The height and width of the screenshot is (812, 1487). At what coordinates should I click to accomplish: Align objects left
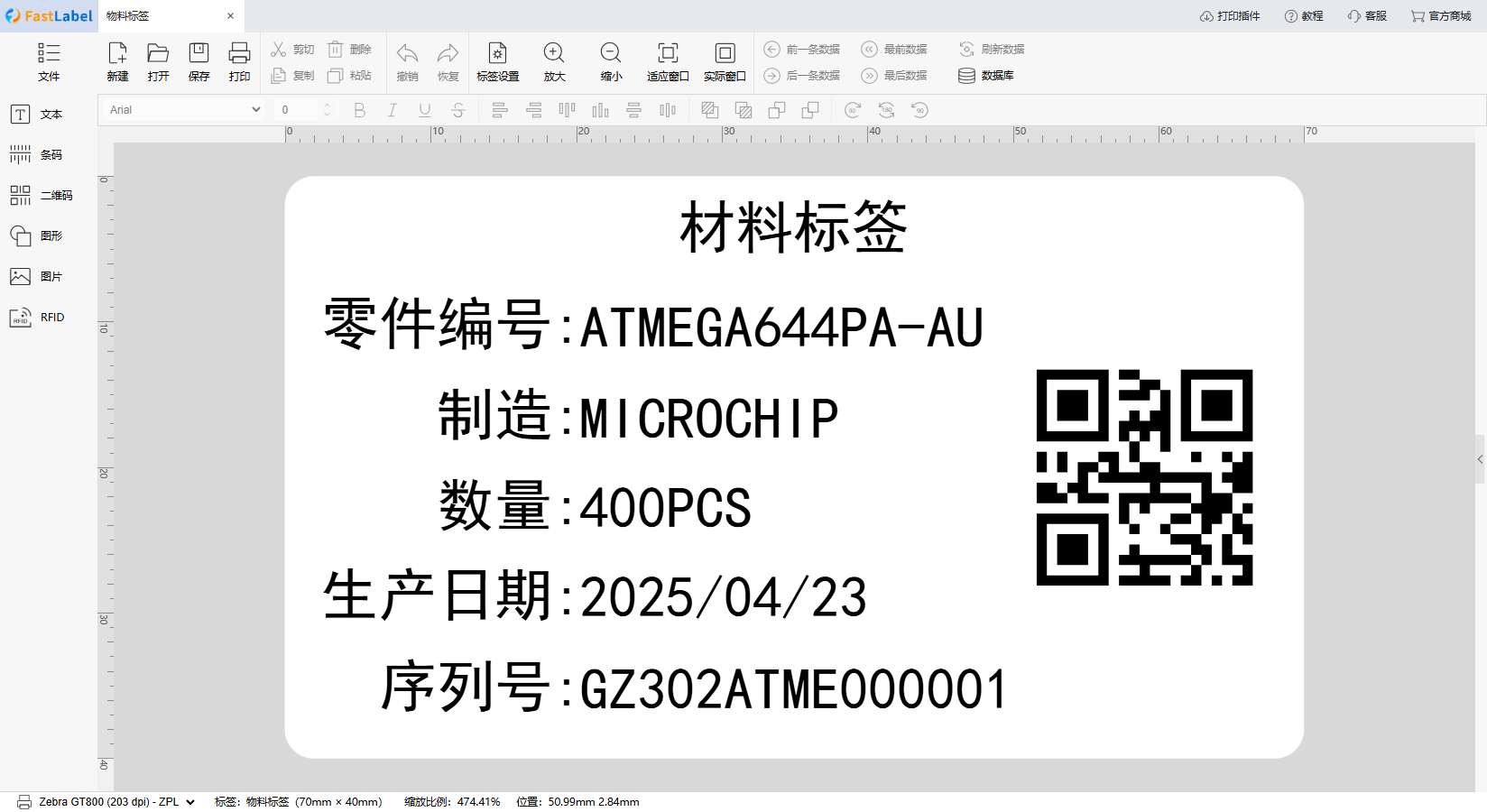(499, 110)
